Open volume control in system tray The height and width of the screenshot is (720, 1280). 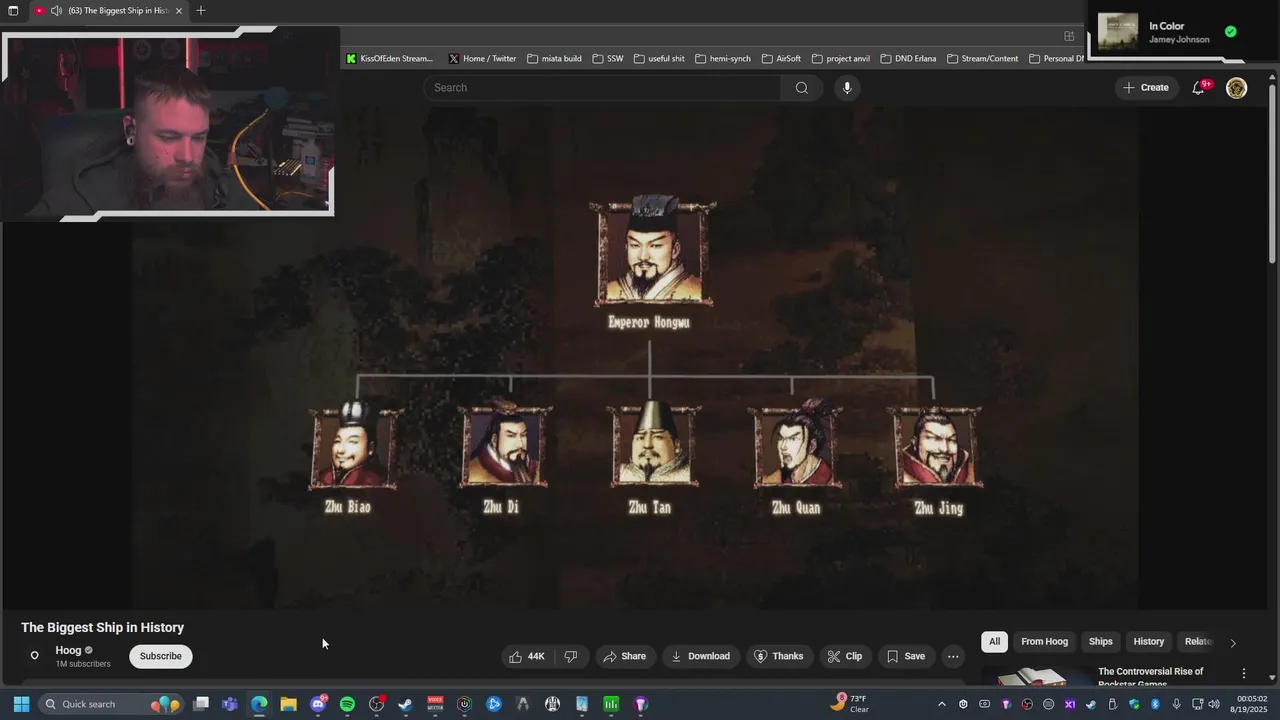(1214, 704)
